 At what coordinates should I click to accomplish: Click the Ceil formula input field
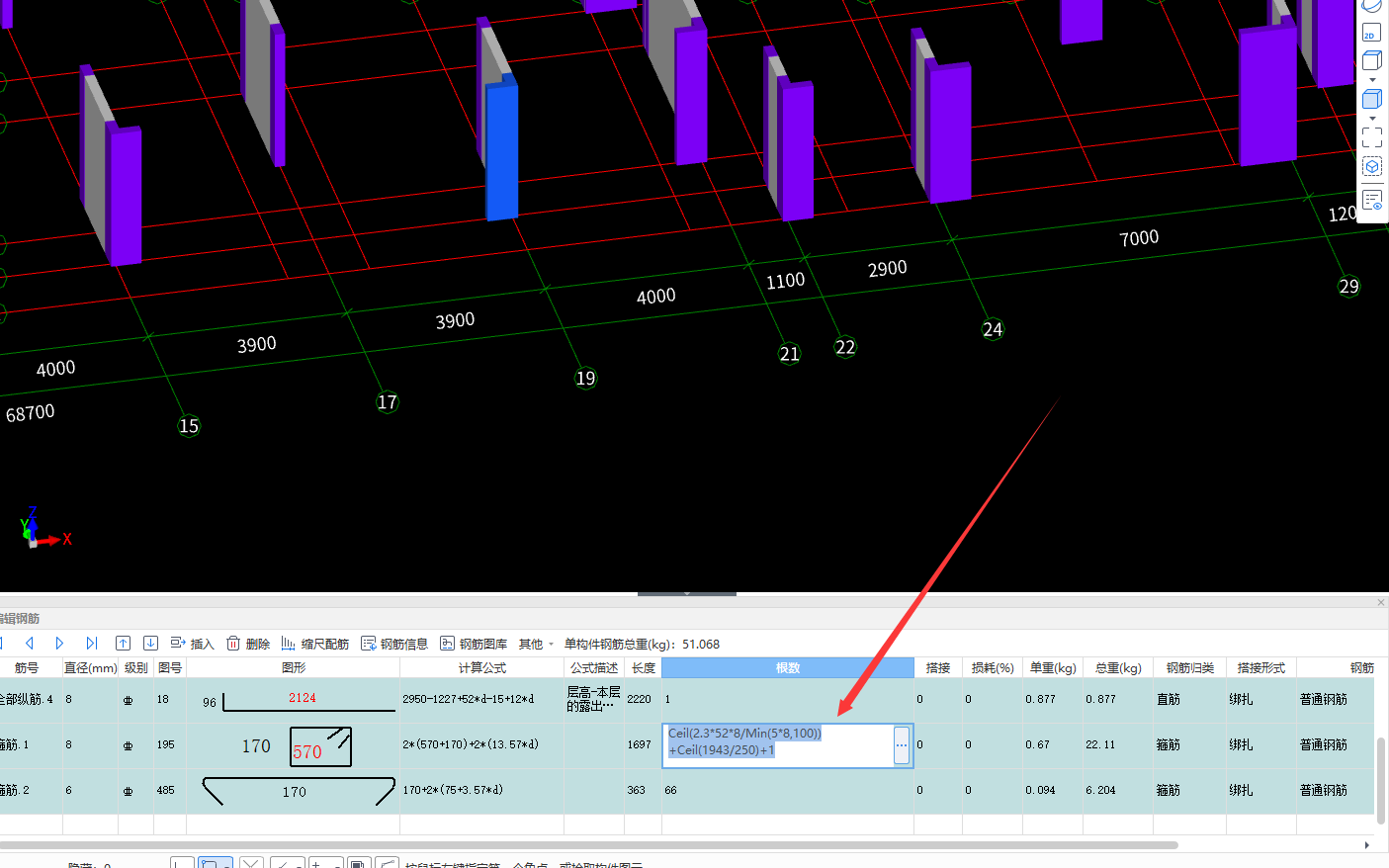click(x=778, y=745)
